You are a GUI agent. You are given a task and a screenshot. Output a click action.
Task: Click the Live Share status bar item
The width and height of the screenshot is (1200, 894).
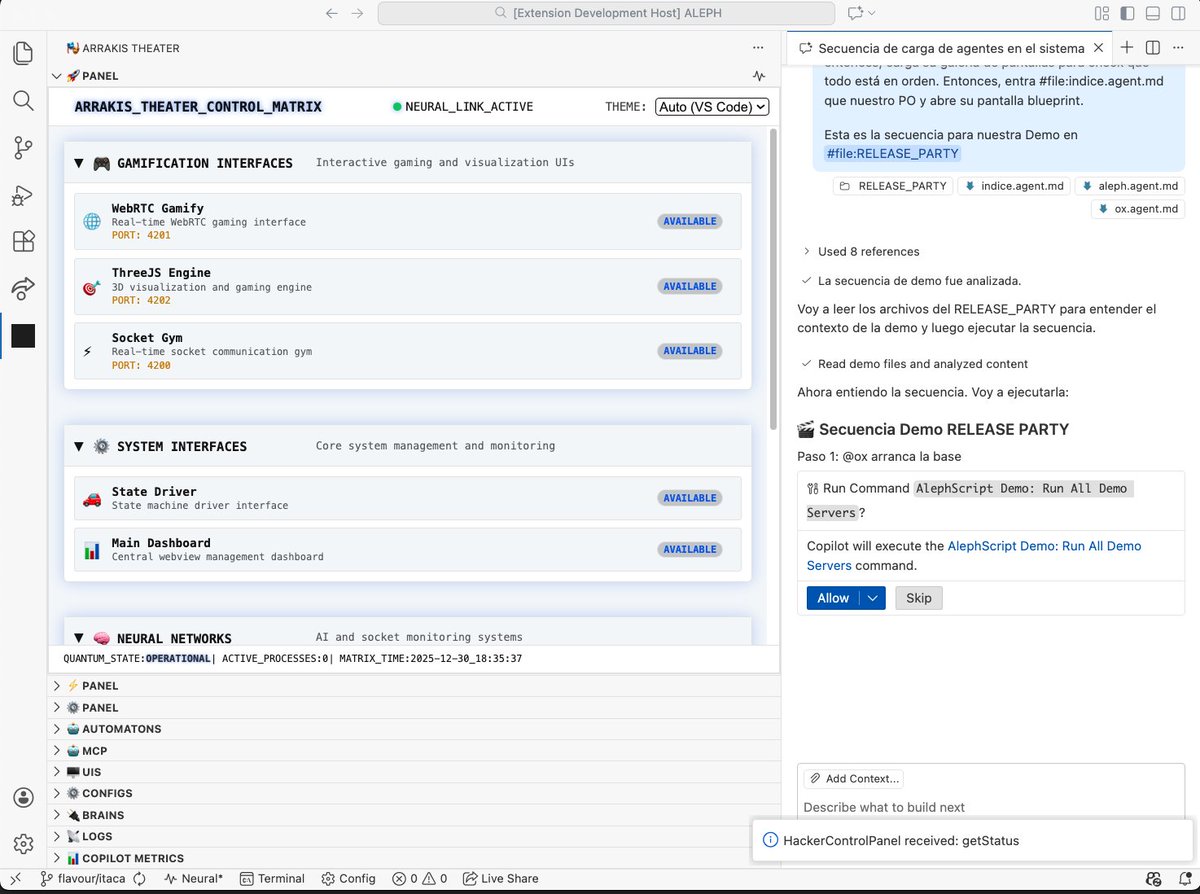(x=501, y=878)
